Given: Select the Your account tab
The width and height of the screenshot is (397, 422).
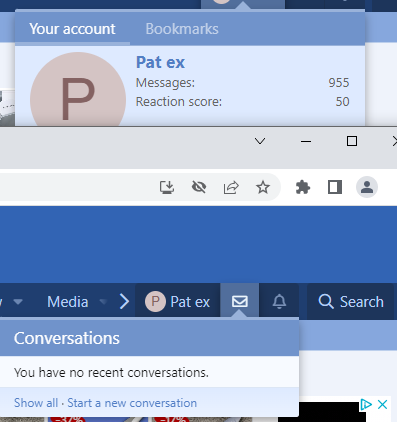Looking at the screenshot, I should 72,29.
